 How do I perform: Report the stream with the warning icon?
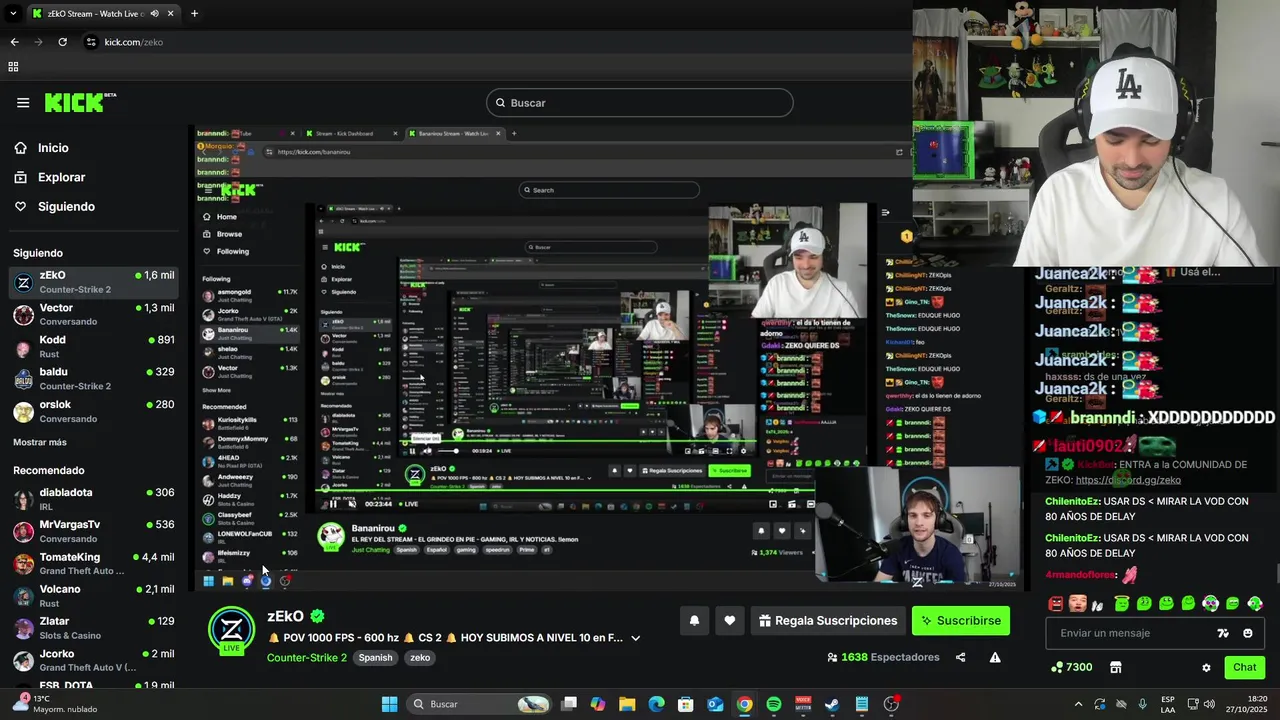click(995, 658)
